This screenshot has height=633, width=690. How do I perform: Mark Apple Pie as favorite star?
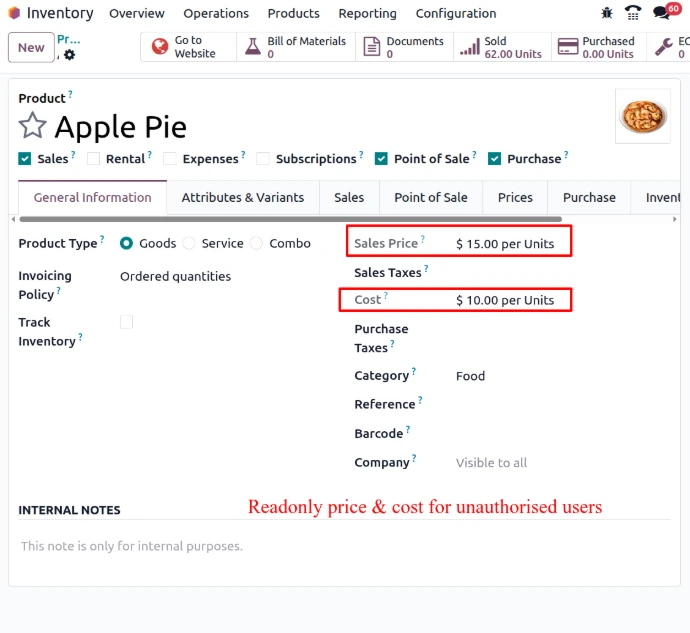[x=33, y=127]
